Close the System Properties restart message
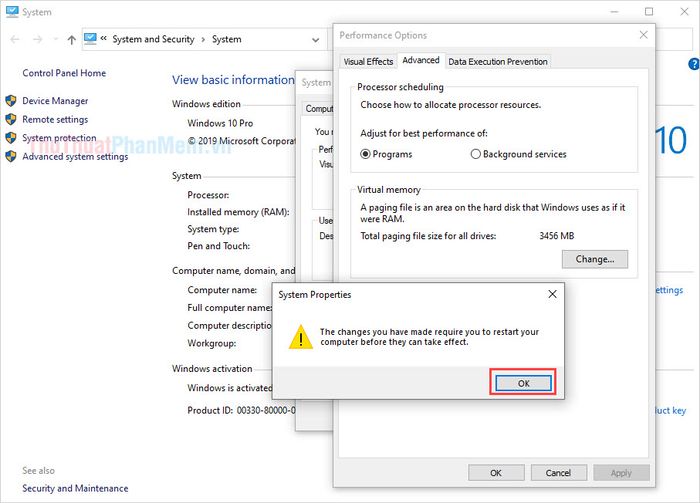 pyautogui.click(x=552, y=294)
